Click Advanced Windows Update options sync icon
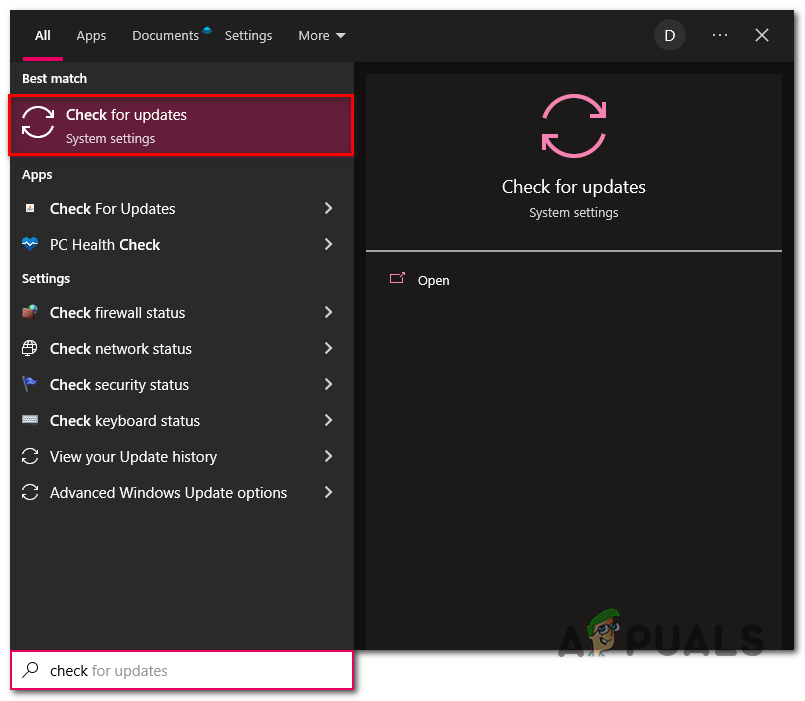Screen dimensions: 805x701 [x=30, y=492]
